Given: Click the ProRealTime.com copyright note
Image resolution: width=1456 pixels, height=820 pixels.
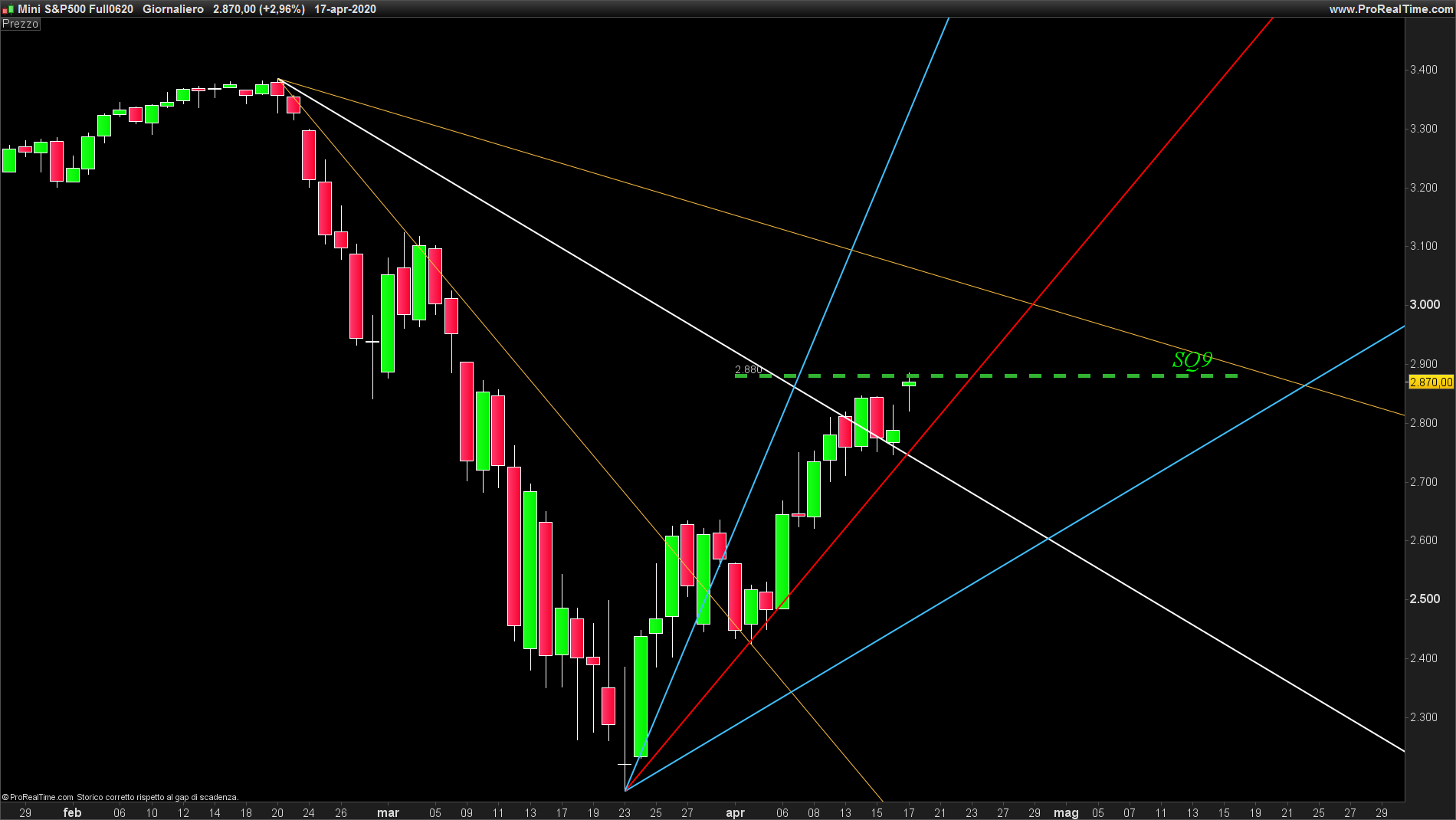Looking at the screenshot, I should click(120, 797).
